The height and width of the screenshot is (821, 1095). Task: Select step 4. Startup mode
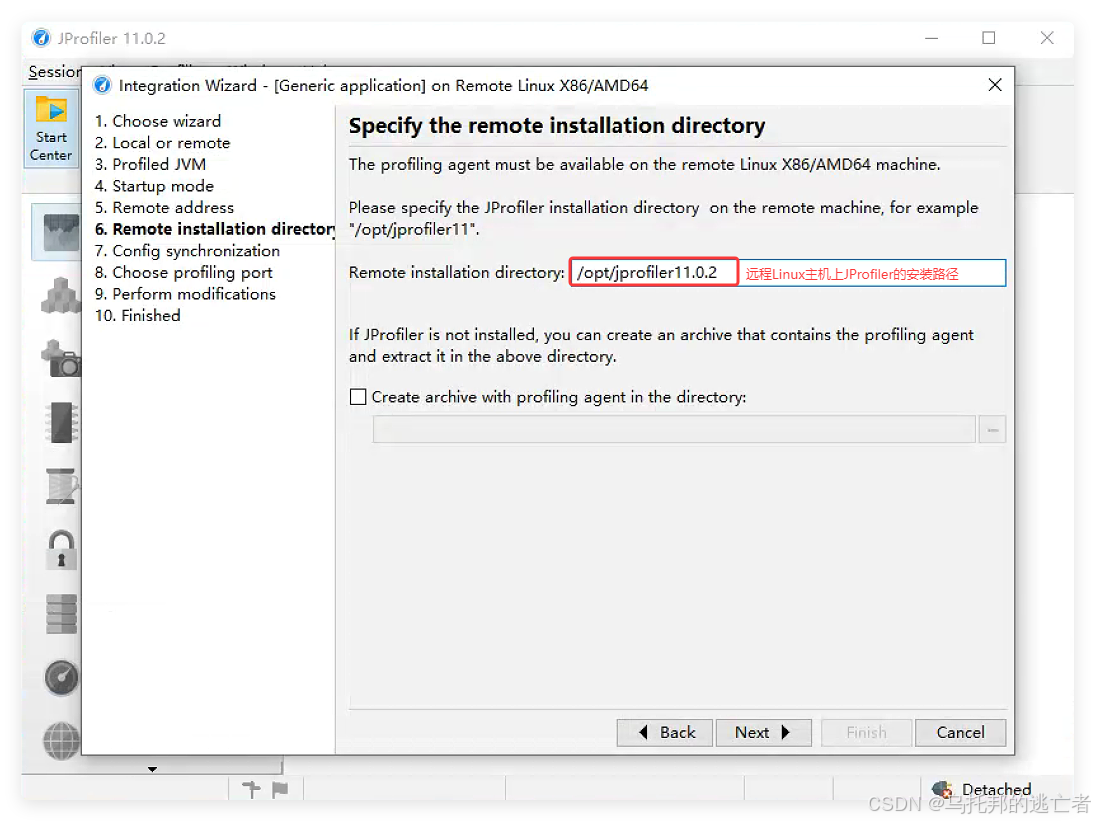click(154, 186)
